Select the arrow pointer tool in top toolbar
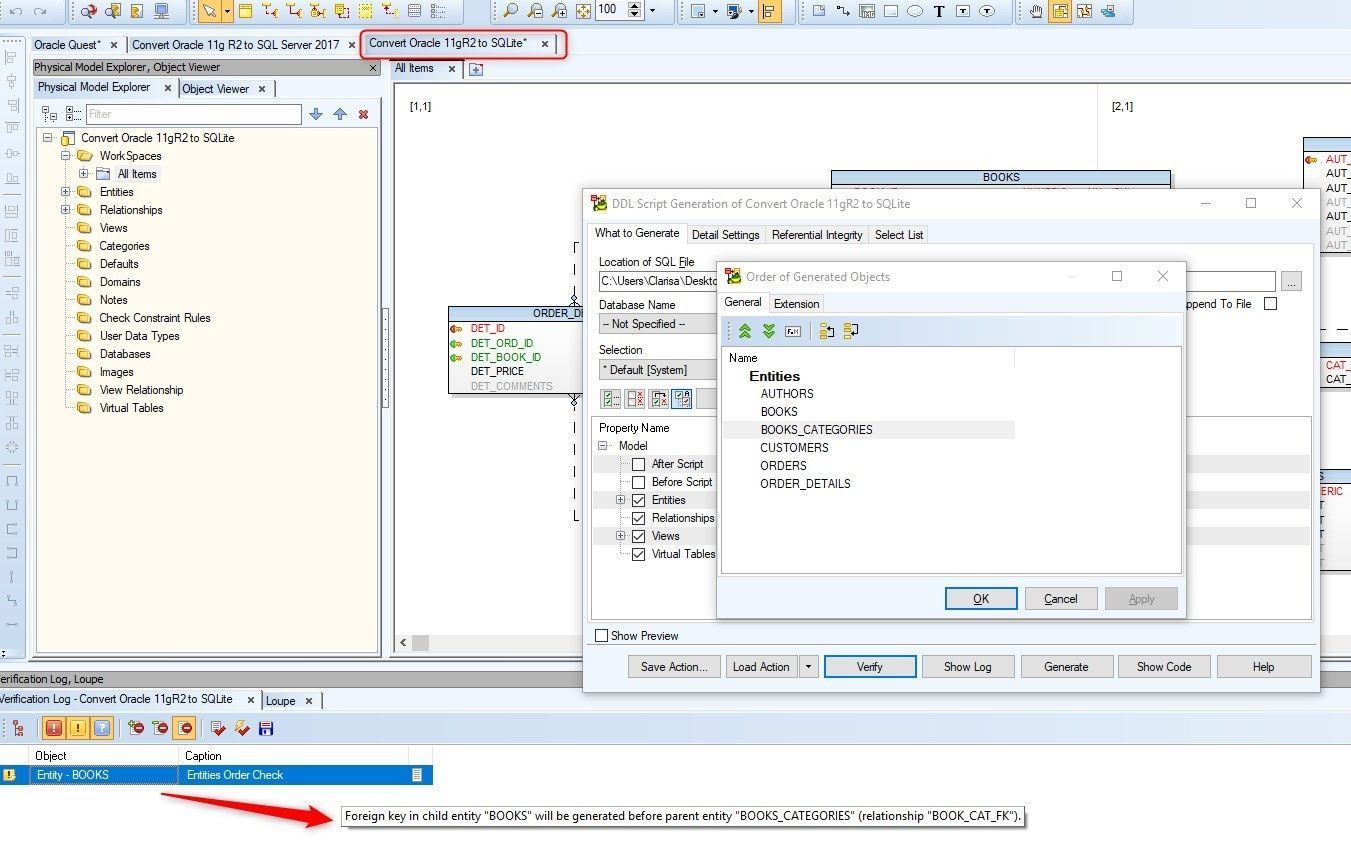Image resolution: width=1351 pixels, height=849 pixels. 208,11
